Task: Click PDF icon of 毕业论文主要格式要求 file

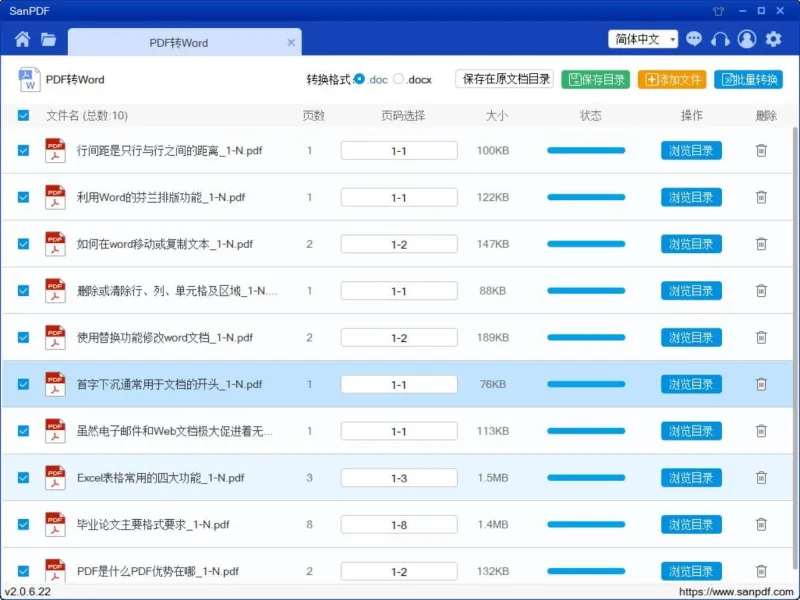Action: tap(55, 524)
